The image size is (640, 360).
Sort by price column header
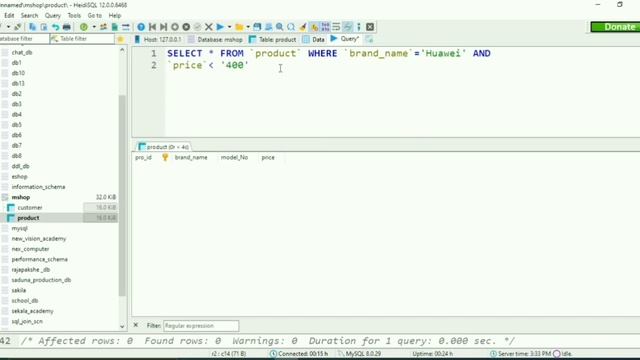pos(268,158)
